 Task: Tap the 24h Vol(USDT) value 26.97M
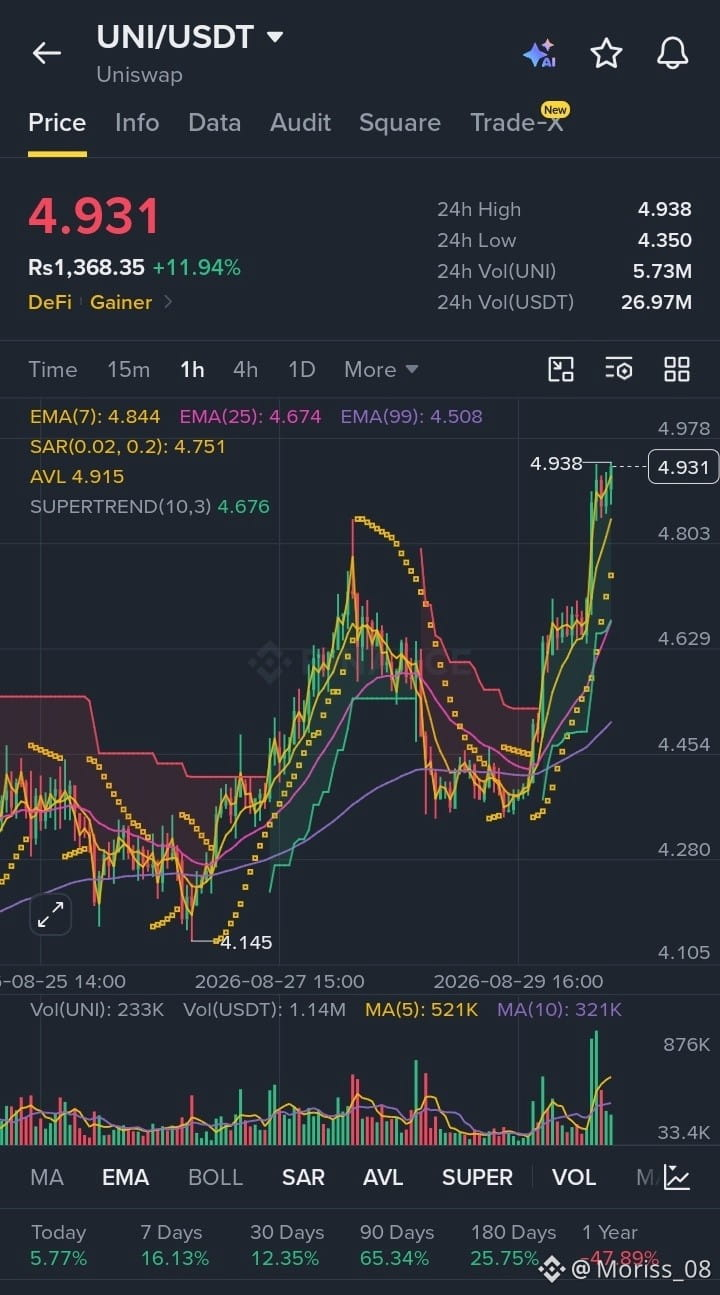[656, 302]
